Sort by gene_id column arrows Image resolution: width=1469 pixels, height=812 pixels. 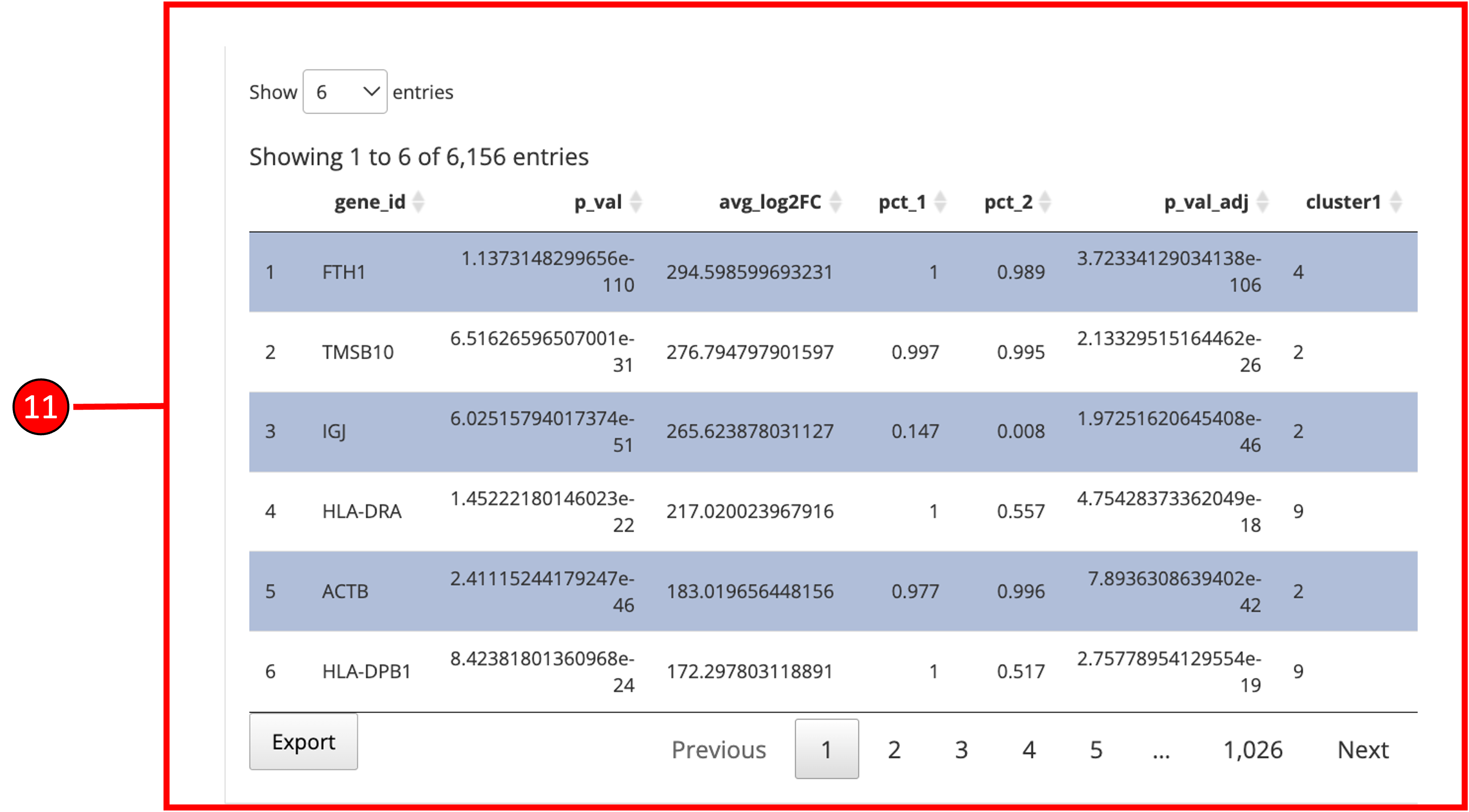click(418, 202)
